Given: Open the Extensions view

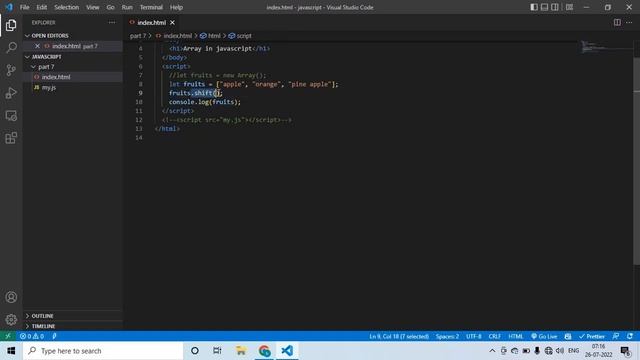Looking at the screenshot, I should [x=11, y=138].
